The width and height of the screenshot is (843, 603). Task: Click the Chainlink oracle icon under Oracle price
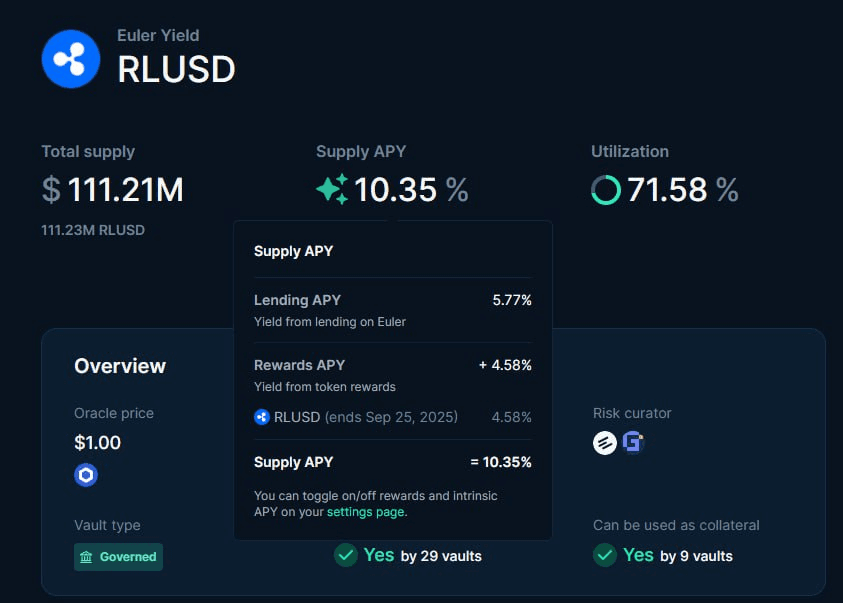(x=86, y=475)
